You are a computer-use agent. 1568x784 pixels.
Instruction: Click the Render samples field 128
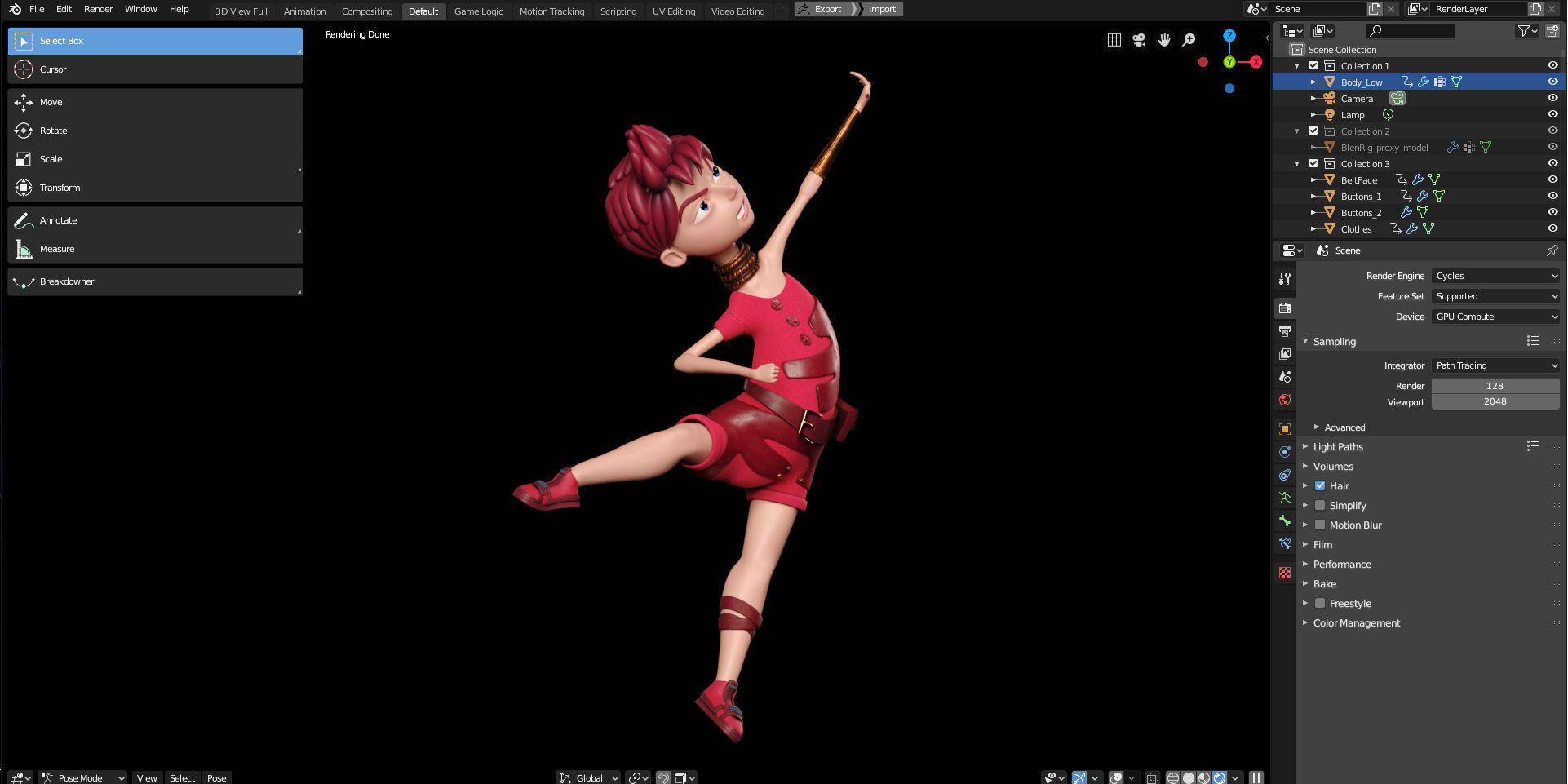1495,386
